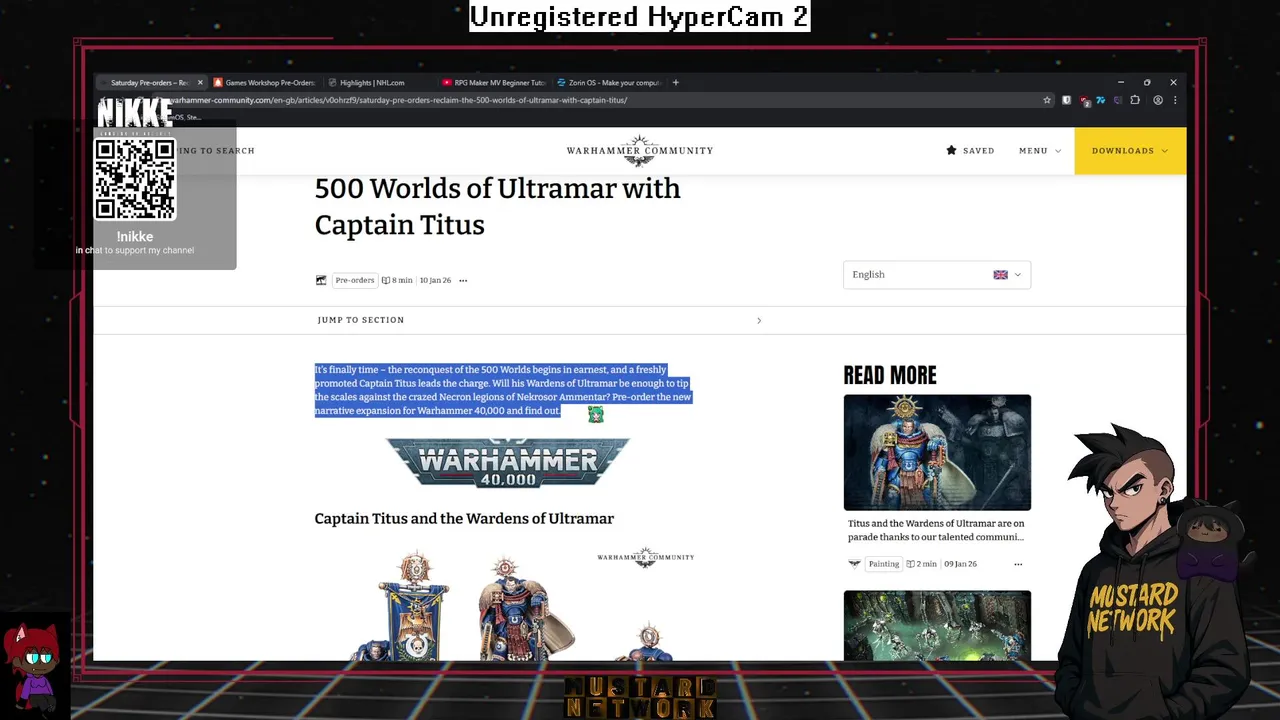Open Titus and the Wardens parade article link

[936, 530]
